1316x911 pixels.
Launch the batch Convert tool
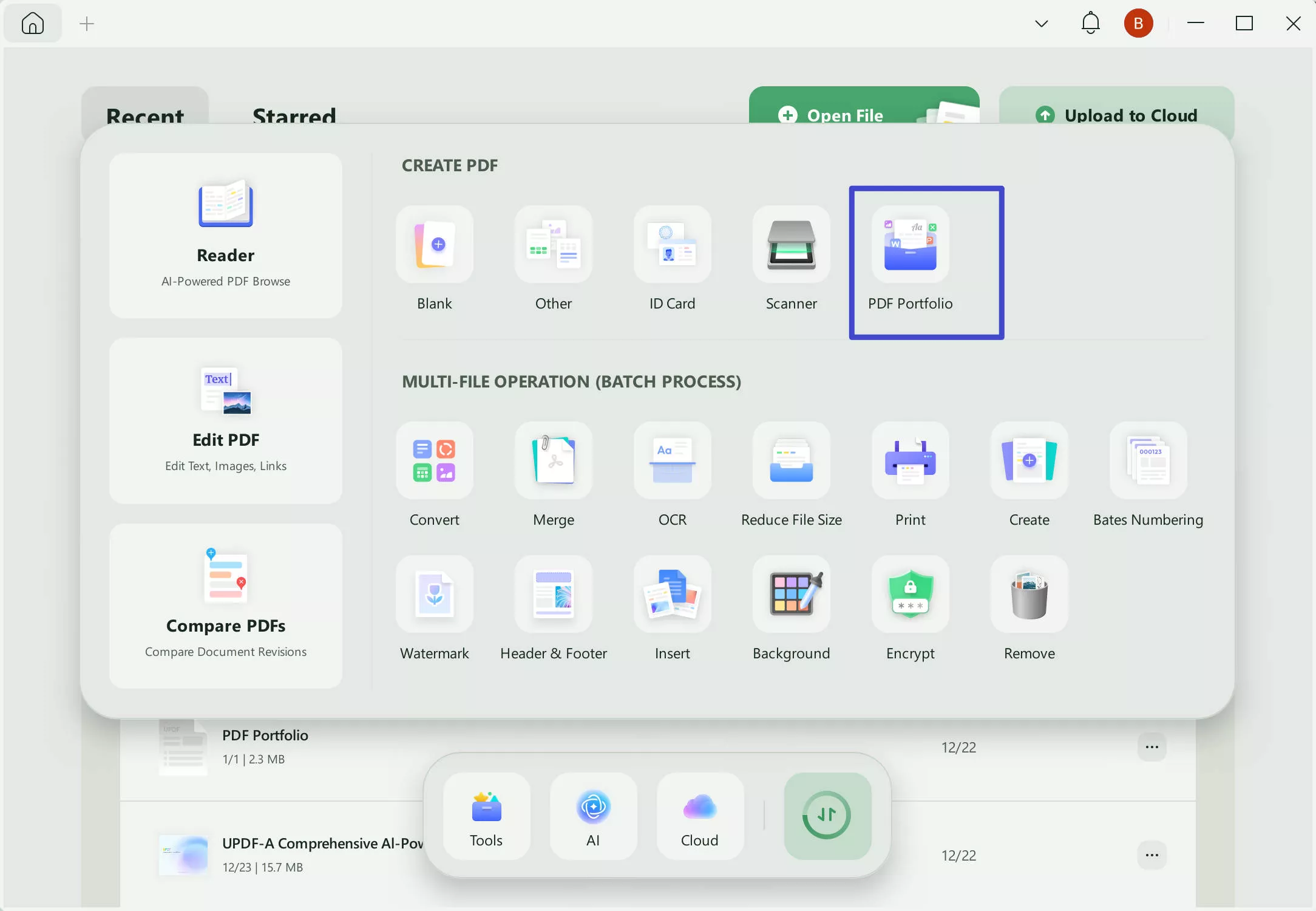435,460
